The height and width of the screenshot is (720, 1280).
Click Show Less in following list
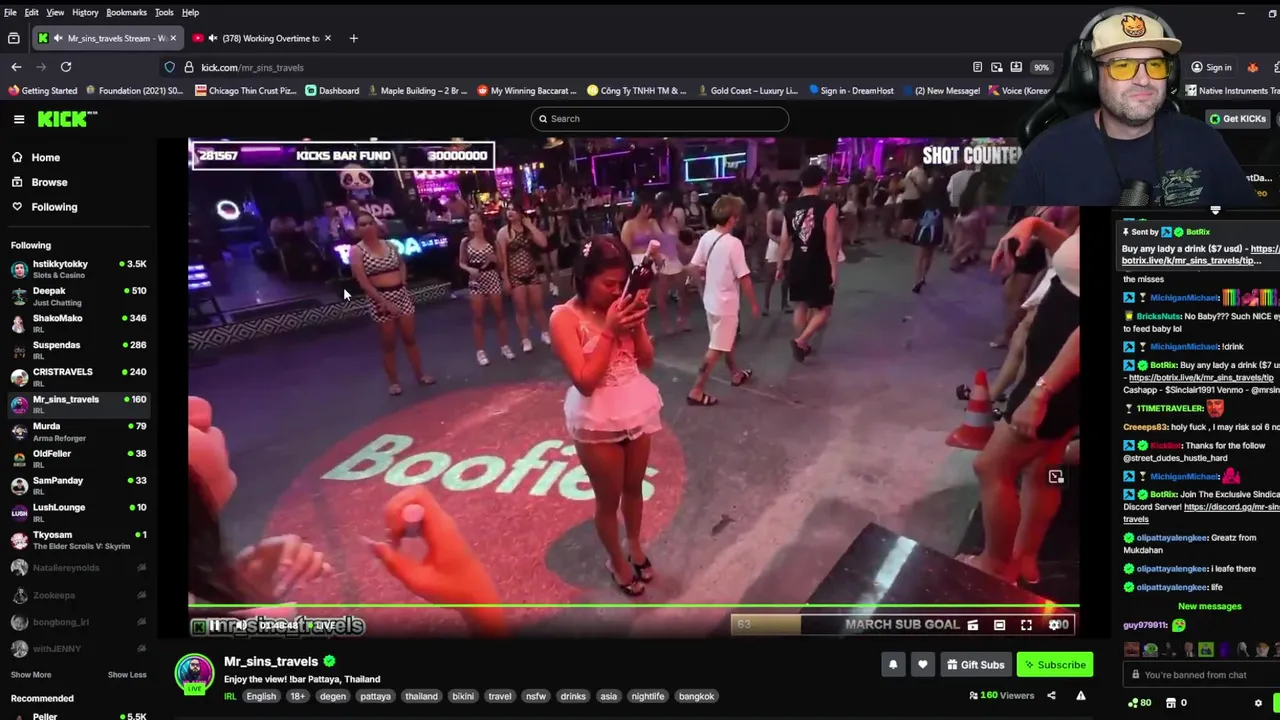[x=127, y=675]
